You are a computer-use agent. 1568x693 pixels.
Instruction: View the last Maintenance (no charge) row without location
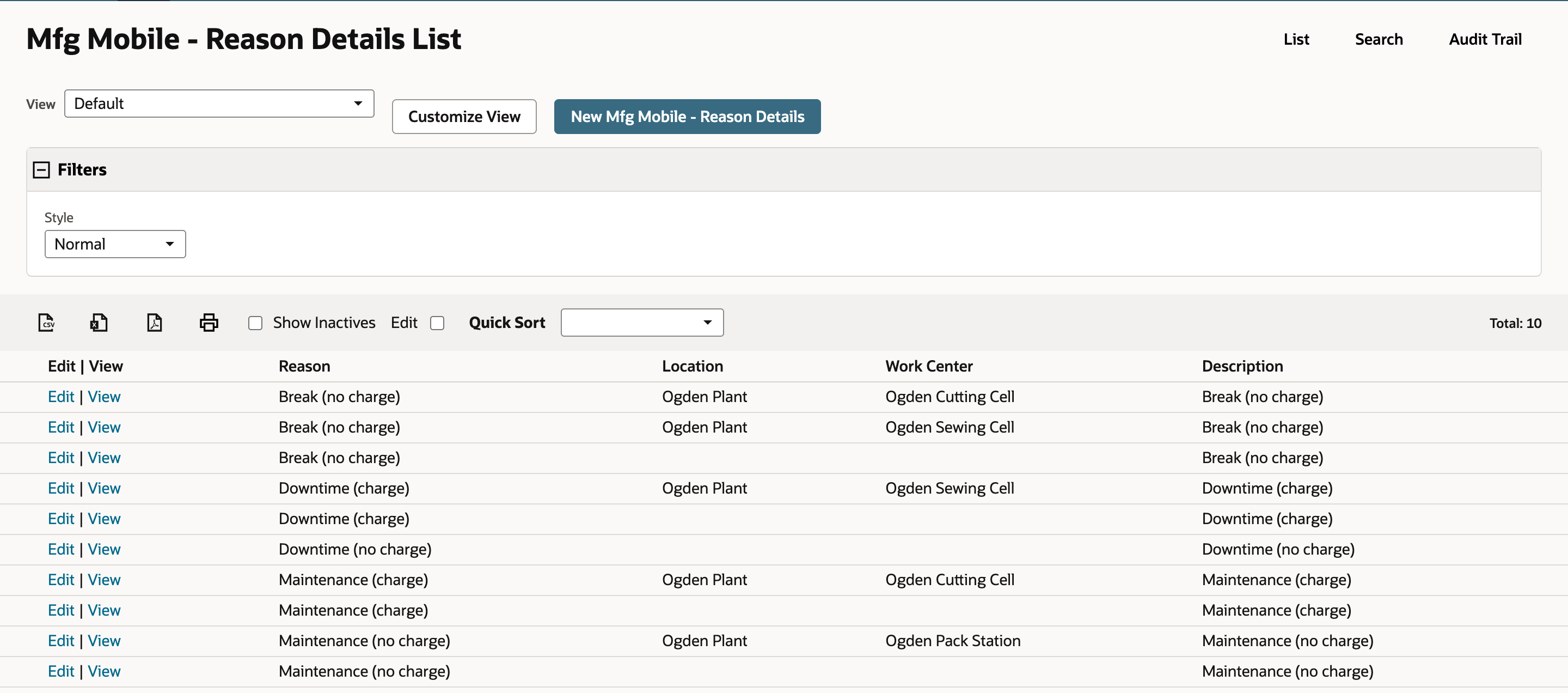[x=104, y=671]
